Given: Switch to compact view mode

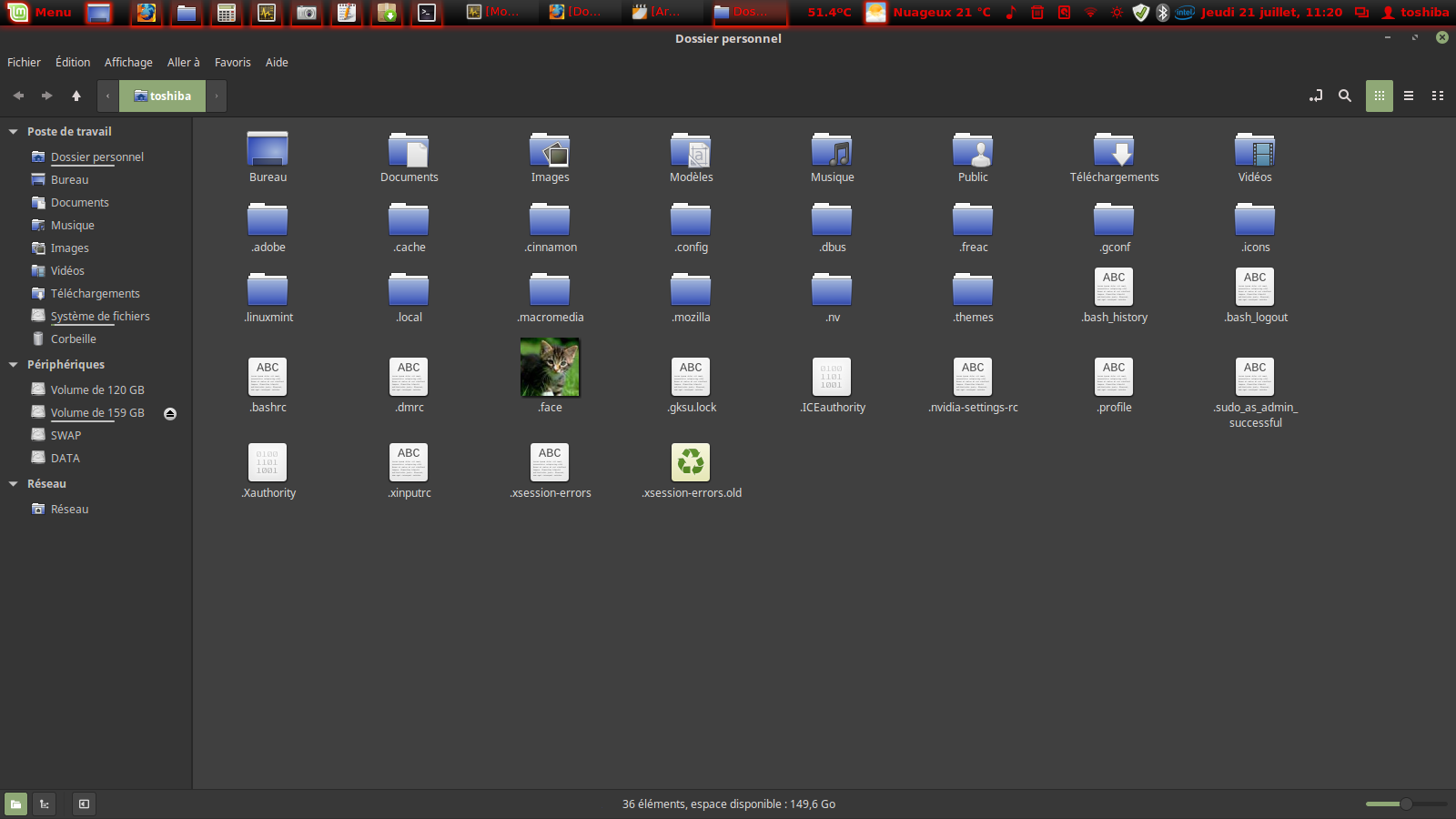Looking at the screenshot, I should (1438, 96).
